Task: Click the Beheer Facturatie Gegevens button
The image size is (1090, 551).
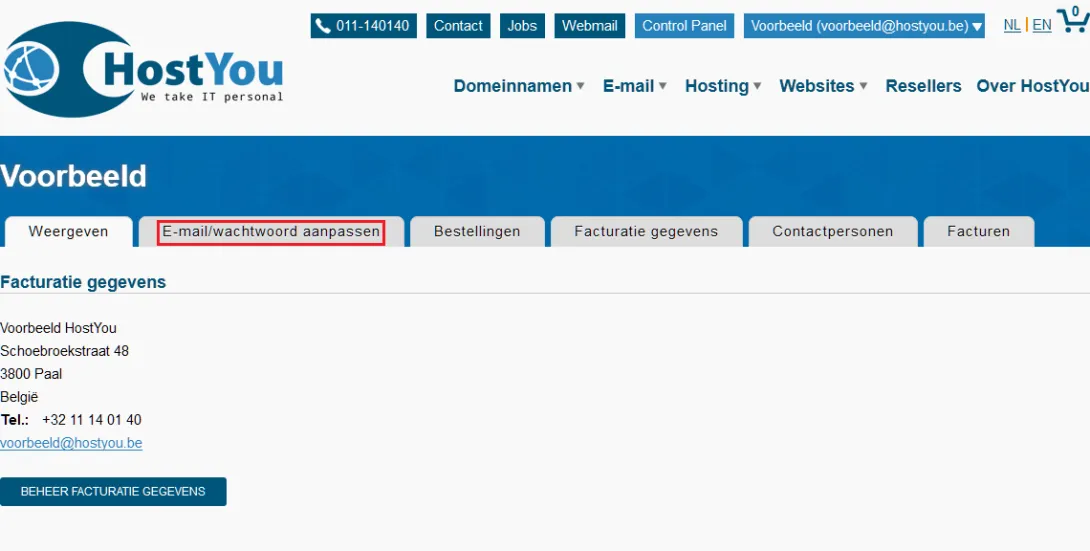Action: coord(113,492)
